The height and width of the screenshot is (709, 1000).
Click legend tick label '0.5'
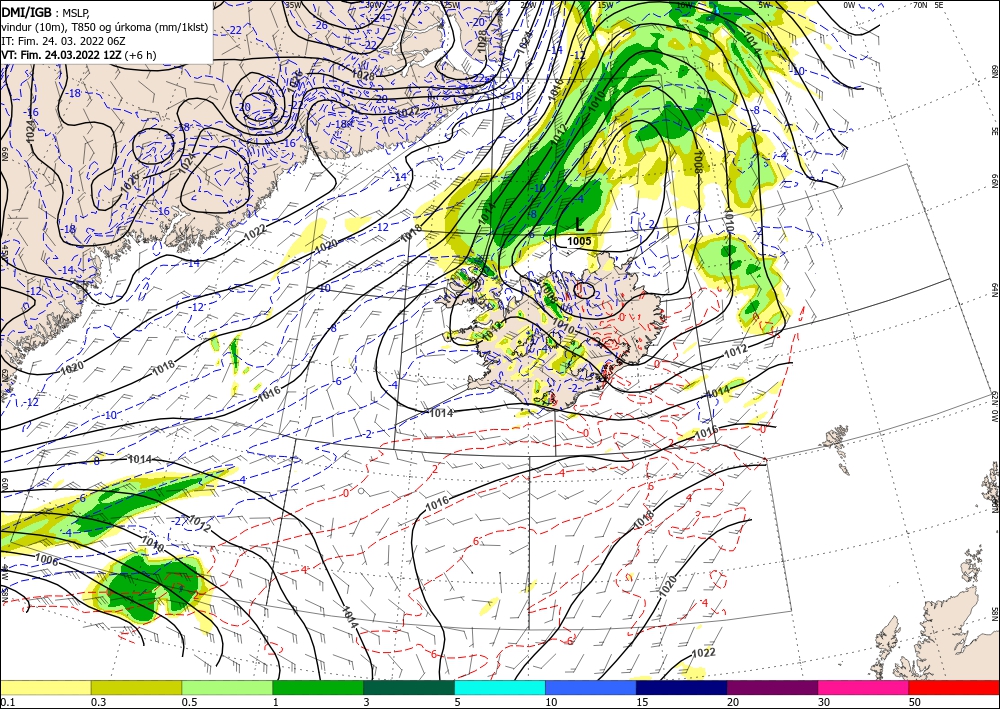point(189,702)
